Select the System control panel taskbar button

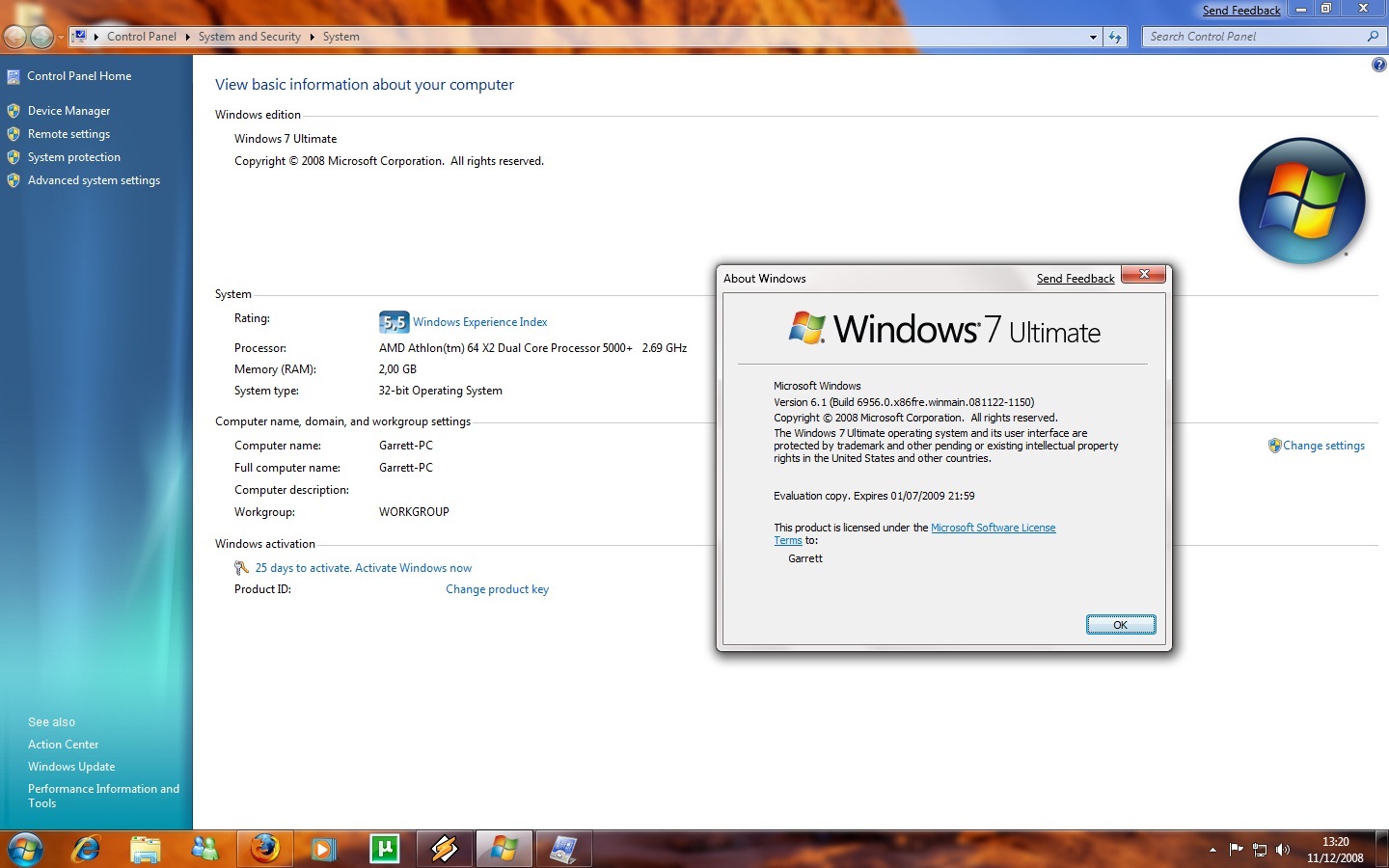[x=563, y=849]
